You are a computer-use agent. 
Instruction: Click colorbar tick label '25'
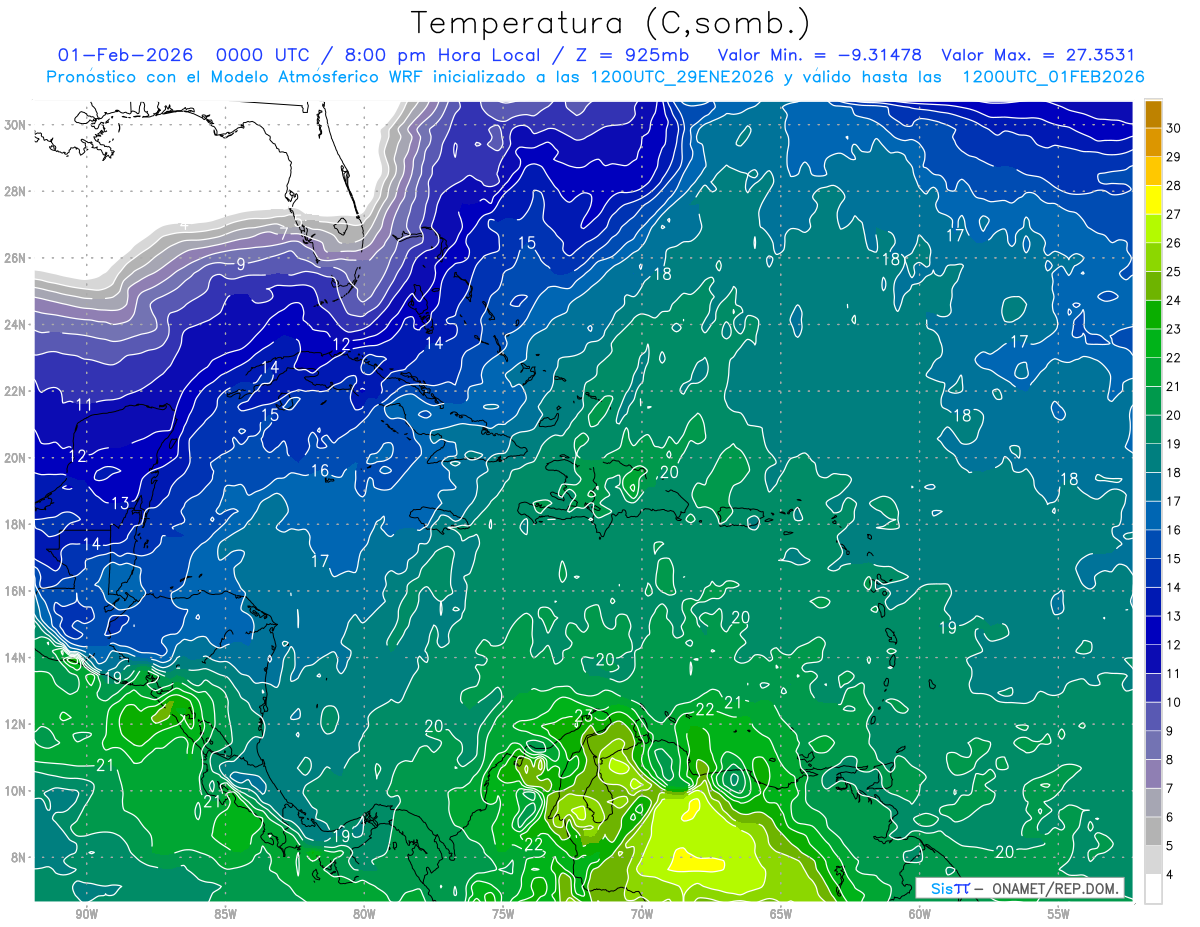coord(1174,272)
